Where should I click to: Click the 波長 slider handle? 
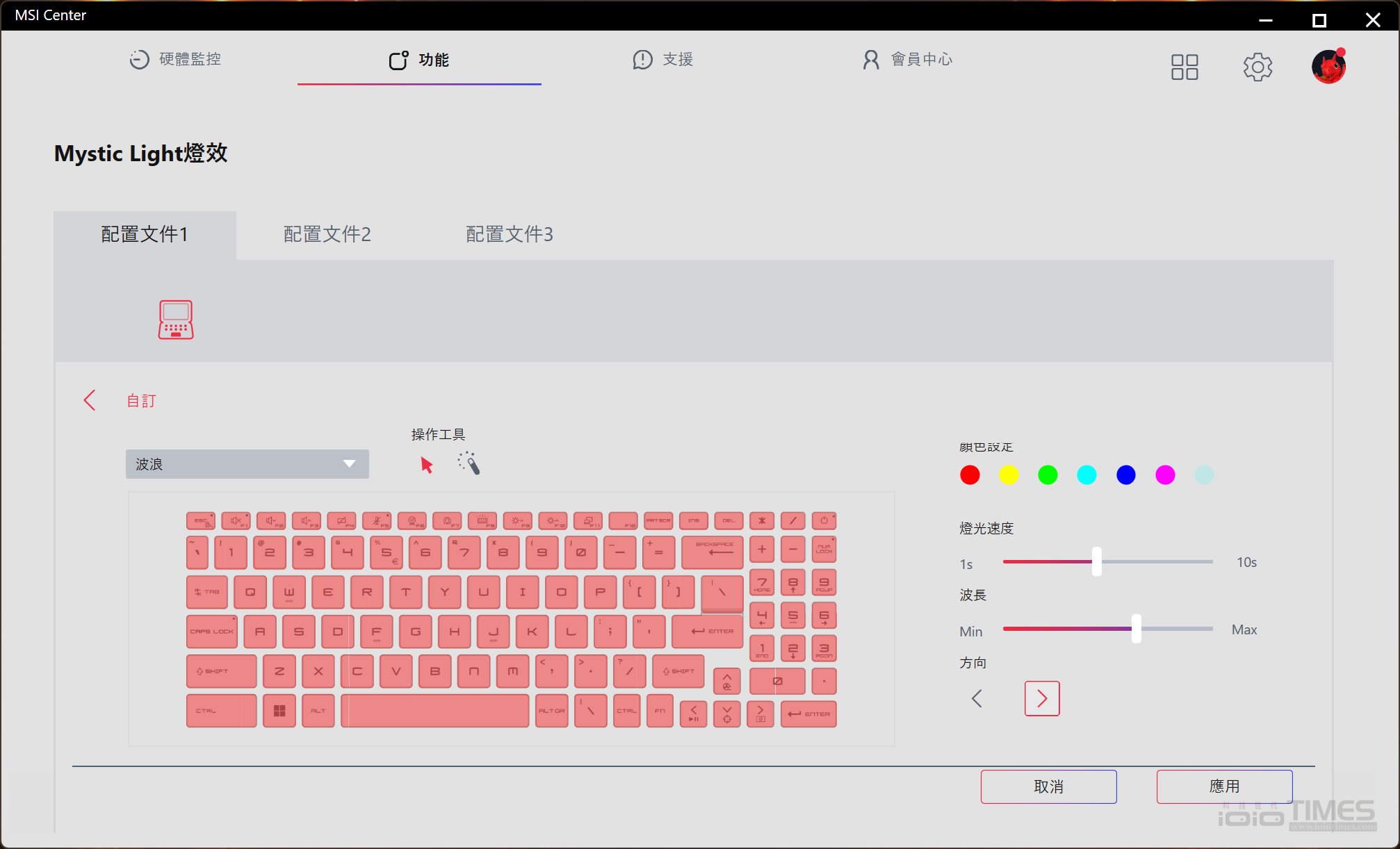(1137, 629)
